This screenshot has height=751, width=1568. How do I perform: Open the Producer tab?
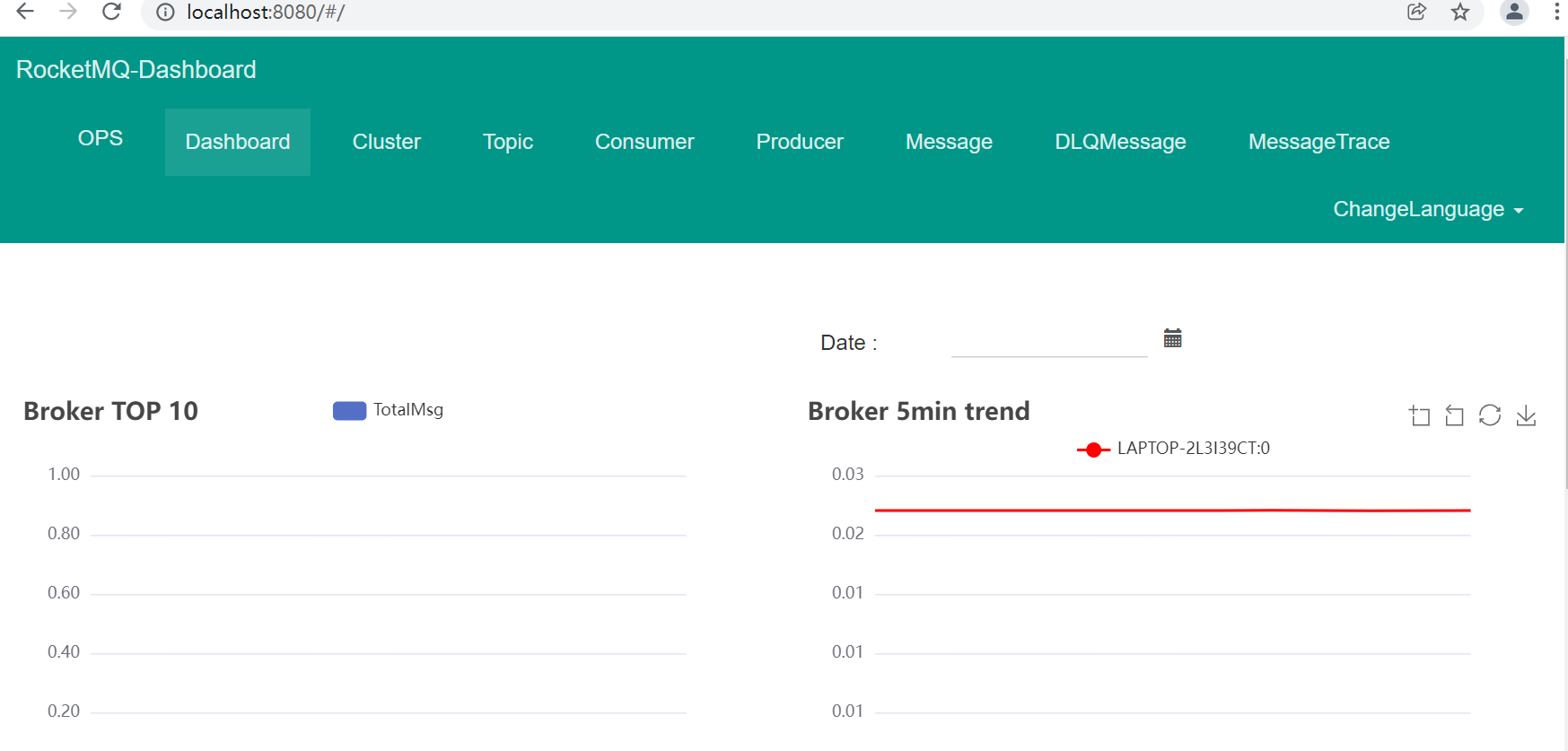click(x=800, y=142)
